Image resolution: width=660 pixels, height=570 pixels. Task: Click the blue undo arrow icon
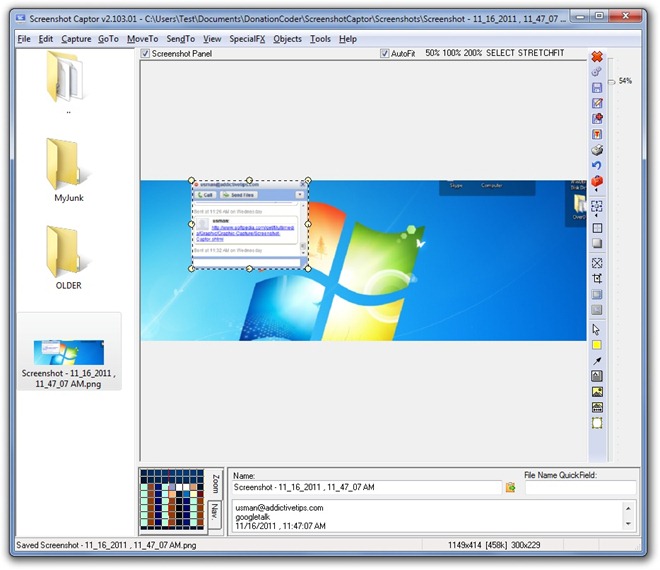pos(597,165)
